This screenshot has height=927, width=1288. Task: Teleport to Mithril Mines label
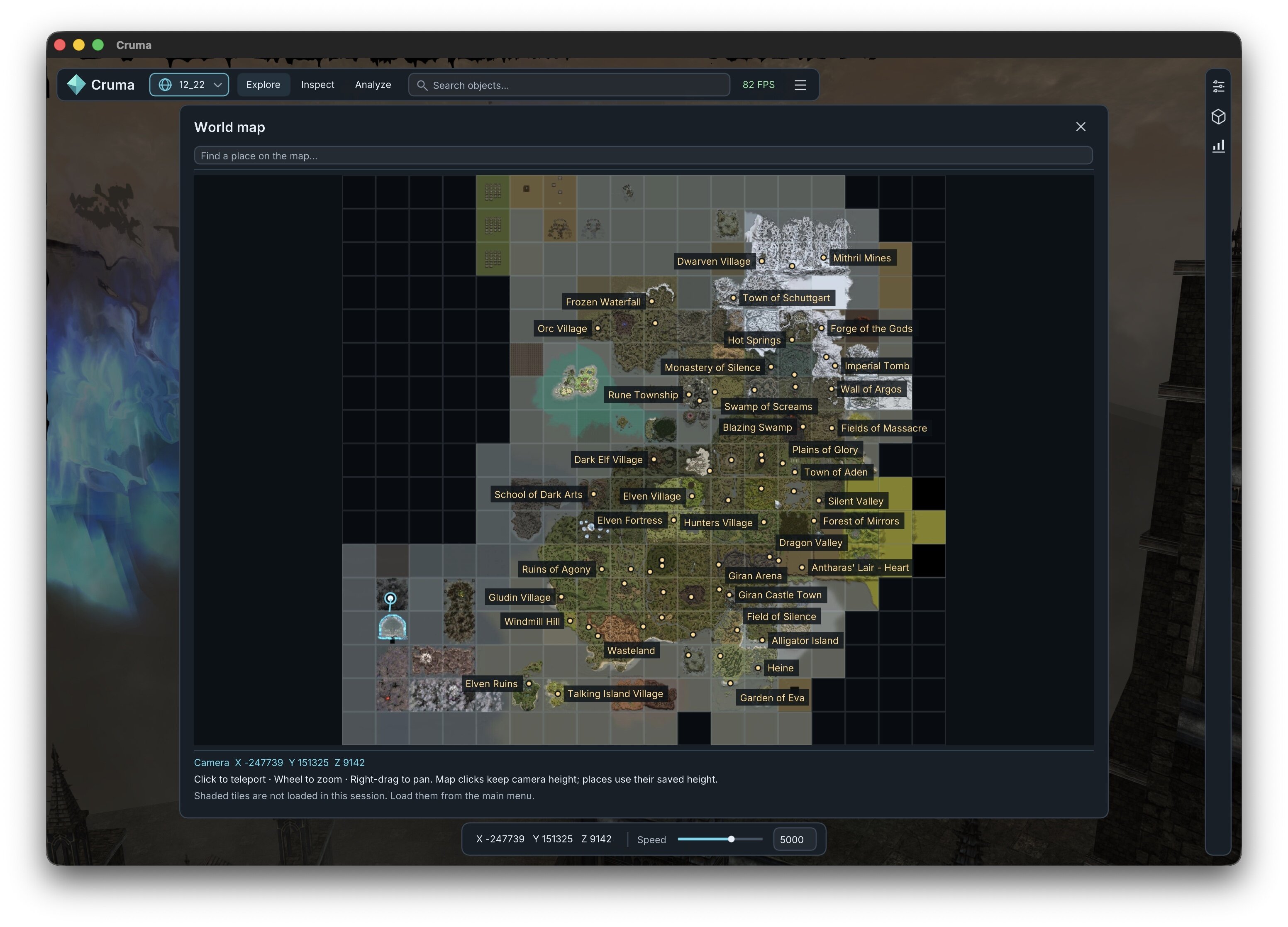click(x=861, y=258)
